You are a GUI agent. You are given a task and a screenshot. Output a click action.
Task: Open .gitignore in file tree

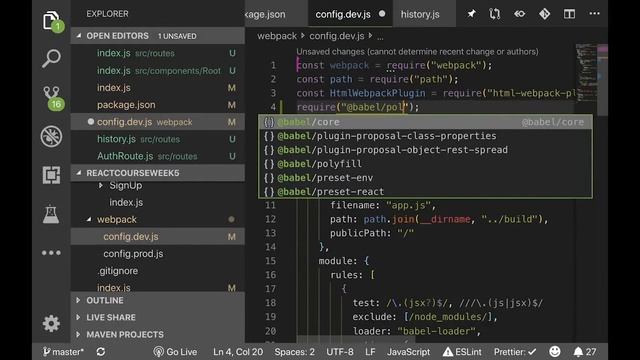pyautogui.click(x=158, y=271)
